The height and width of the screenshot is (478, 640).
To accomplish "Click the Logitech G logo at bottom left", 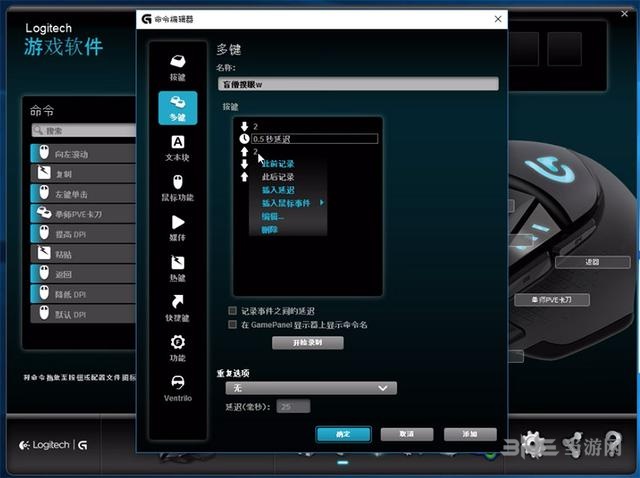I will (82, 445).
